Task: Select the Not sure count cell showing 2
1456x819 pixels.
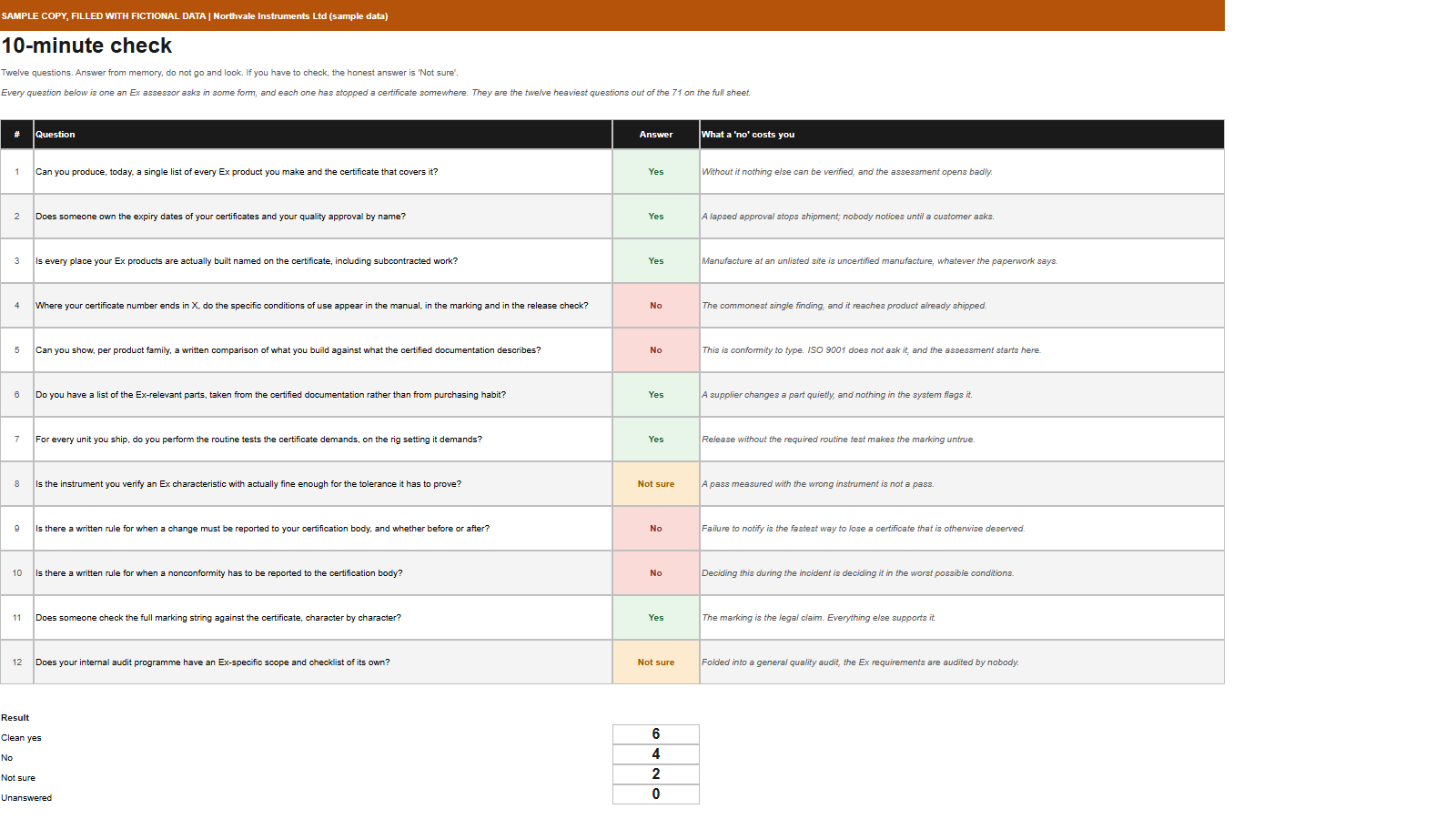Action: [x=656, y=774]
